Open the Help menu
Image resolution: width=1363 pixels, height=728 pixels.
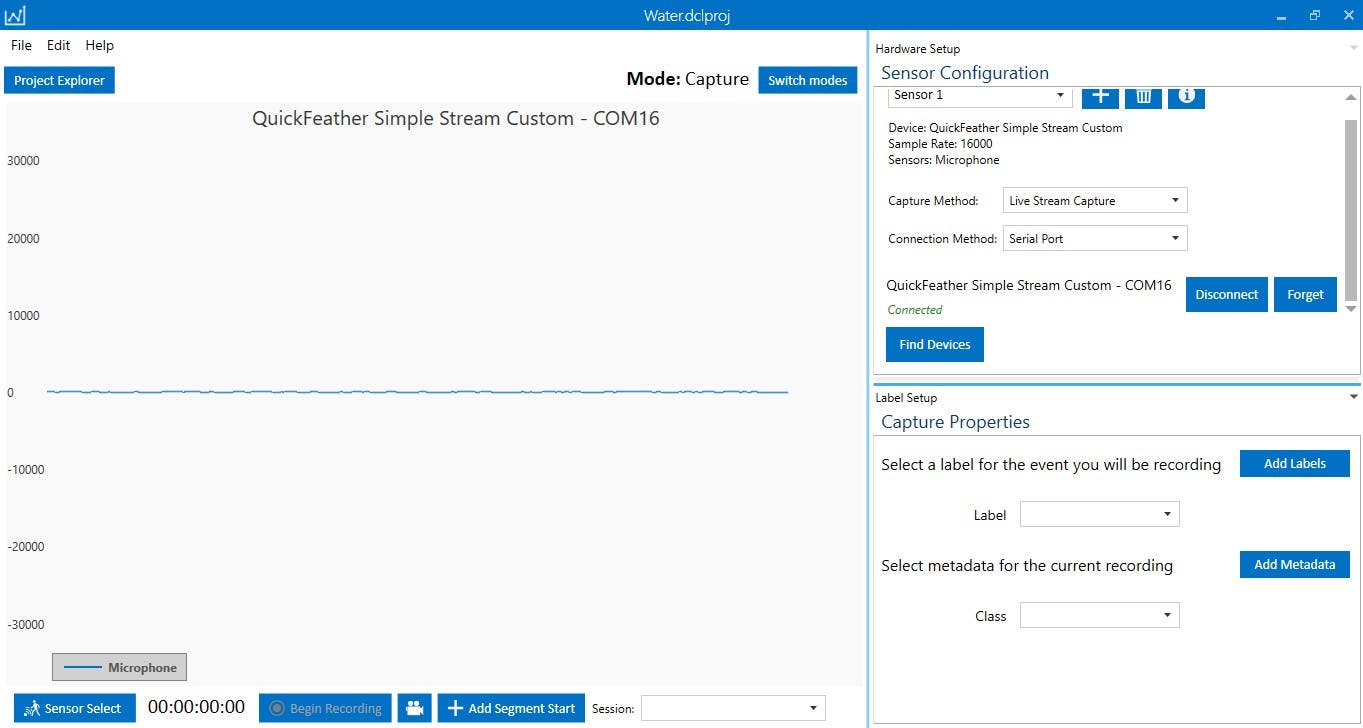[99, 45]
